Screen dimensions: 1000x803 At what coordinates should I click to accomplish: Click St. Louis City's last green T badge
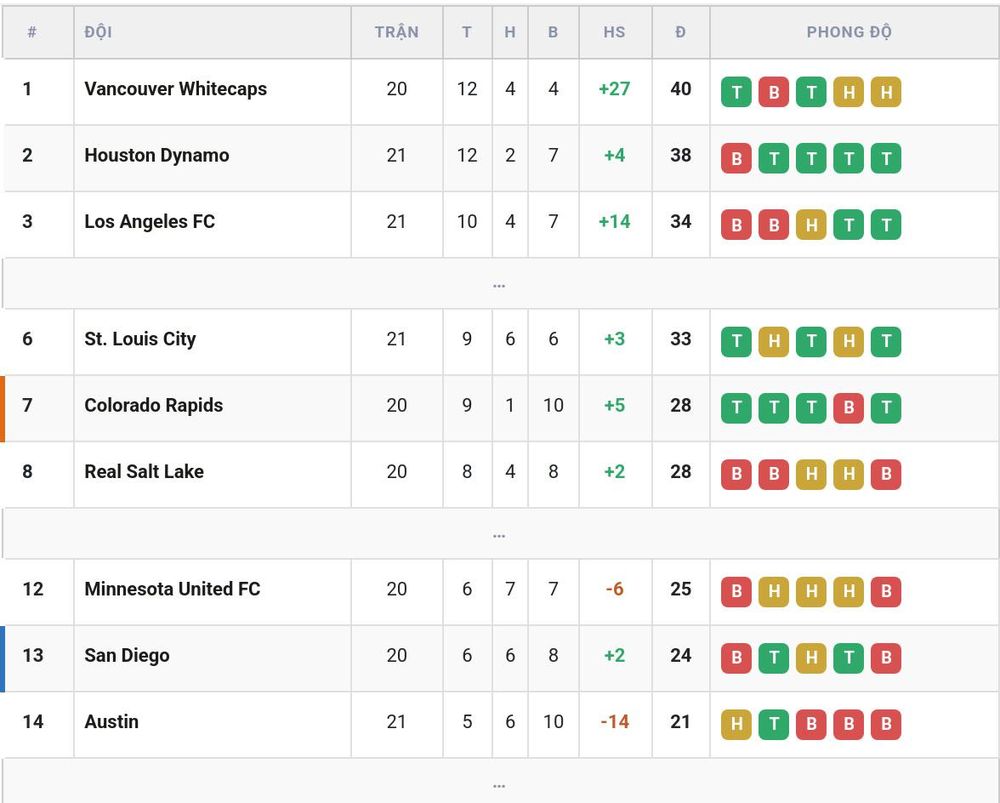coord(886,342)
